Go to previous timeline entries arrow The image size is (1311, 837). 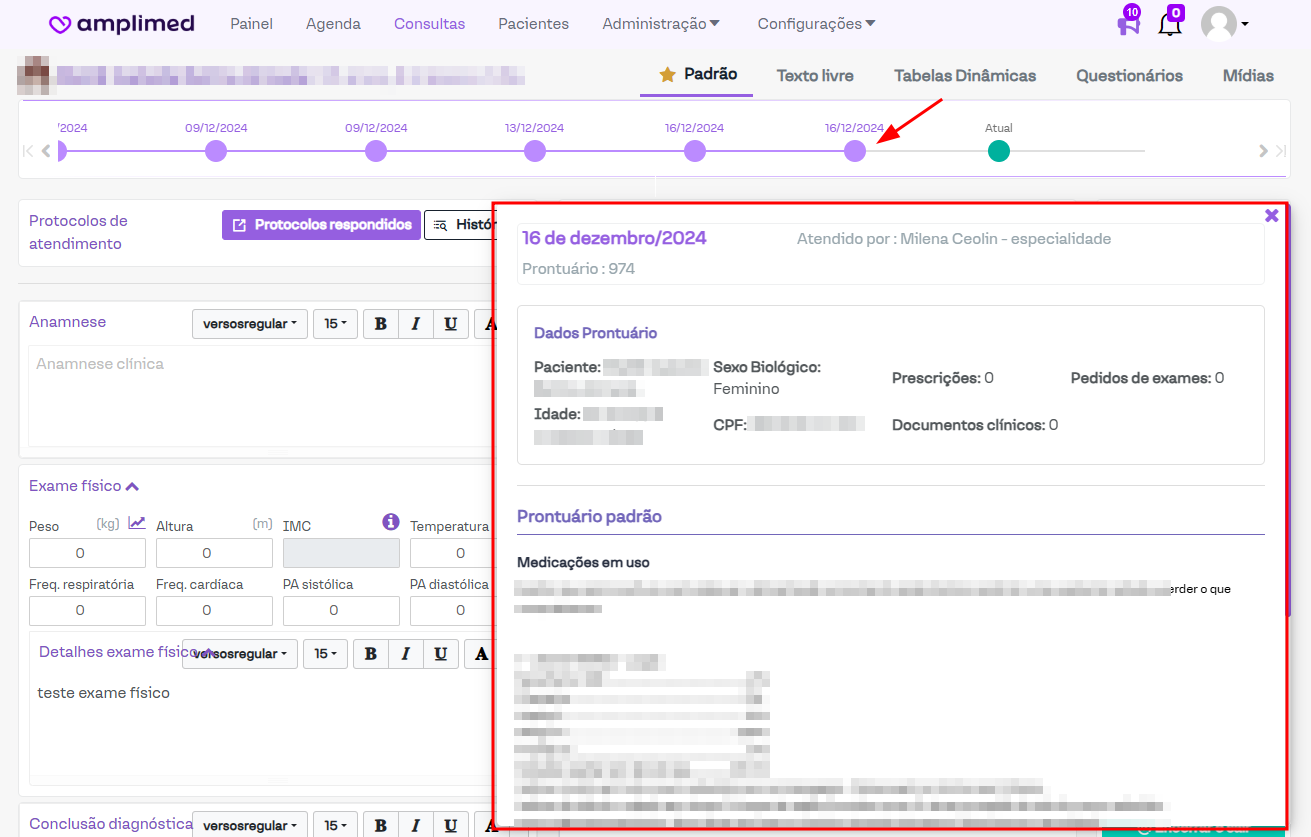point(46,151)
